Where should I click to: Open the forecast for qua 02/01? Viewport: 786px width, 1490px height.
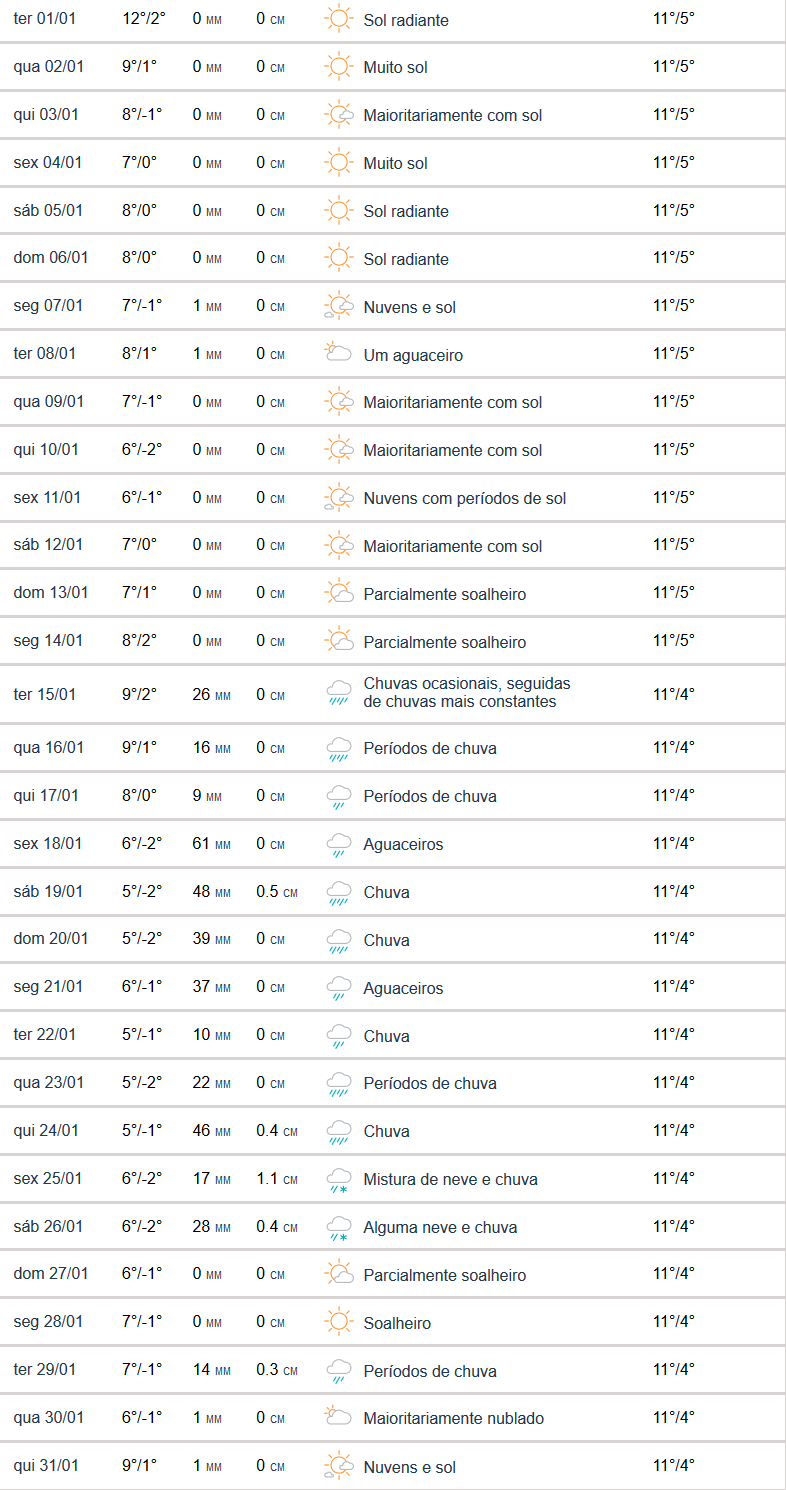pyautogui.click(x=46, y=67)
